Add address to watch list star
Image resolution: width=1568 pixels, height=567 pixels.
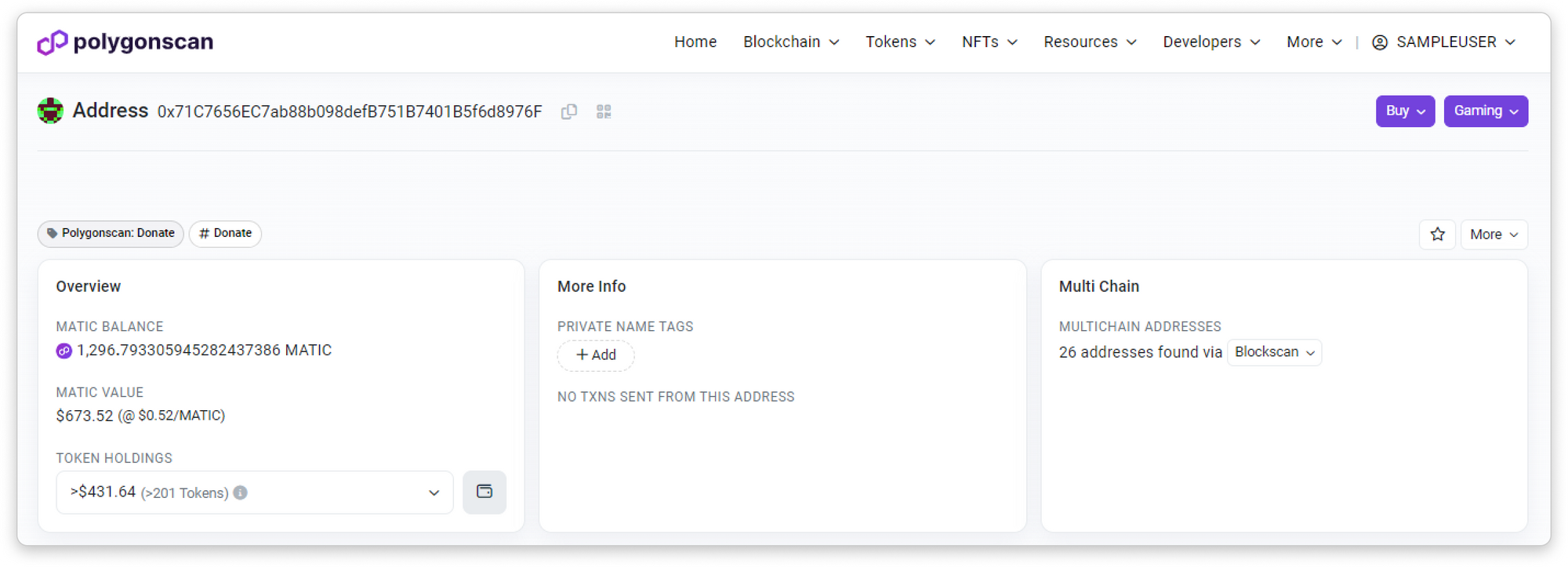1437,234
